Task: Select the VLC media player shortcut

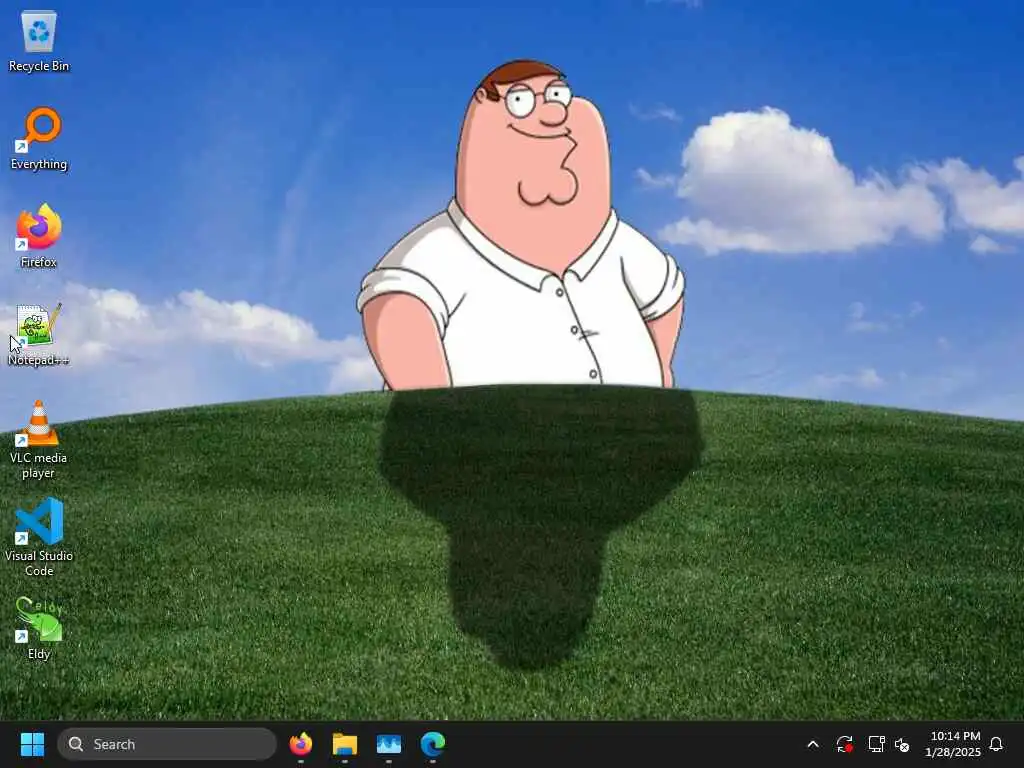Action: pos(39,440)
